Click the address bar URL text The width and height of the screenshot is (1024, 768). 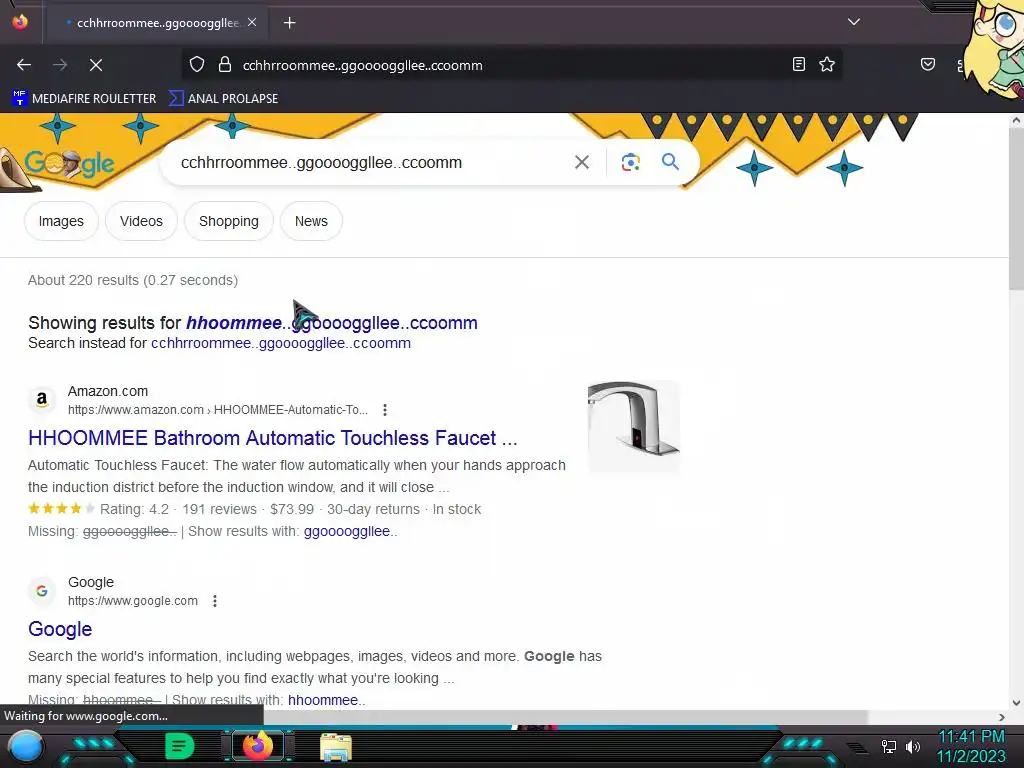coord(362,65)
